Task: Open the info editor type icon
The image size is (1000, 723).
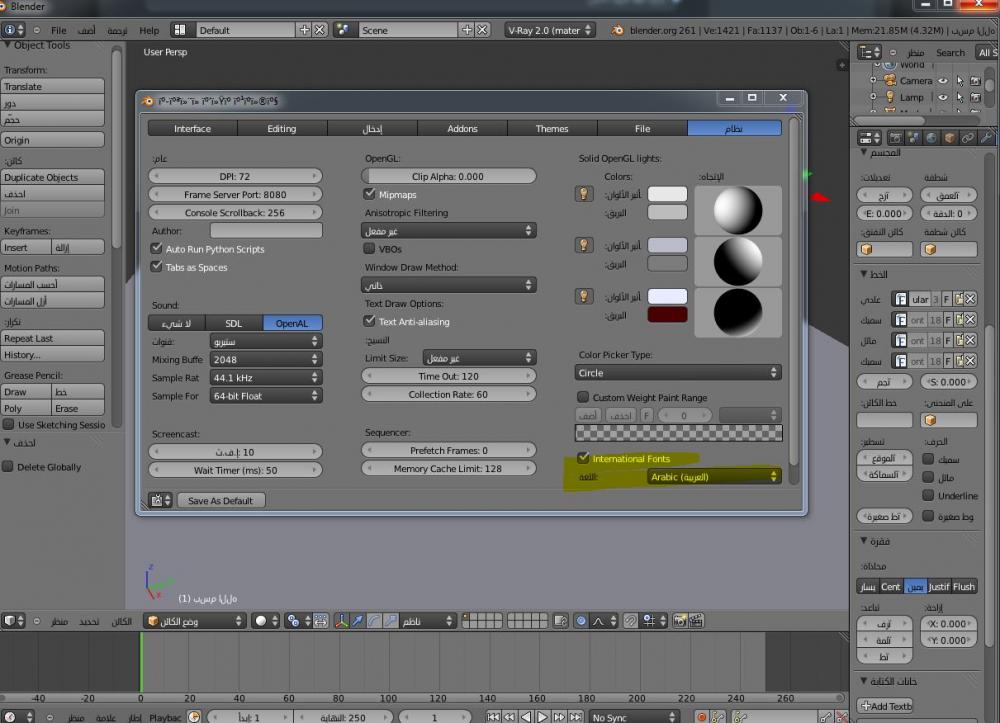Action: [13, 30]
